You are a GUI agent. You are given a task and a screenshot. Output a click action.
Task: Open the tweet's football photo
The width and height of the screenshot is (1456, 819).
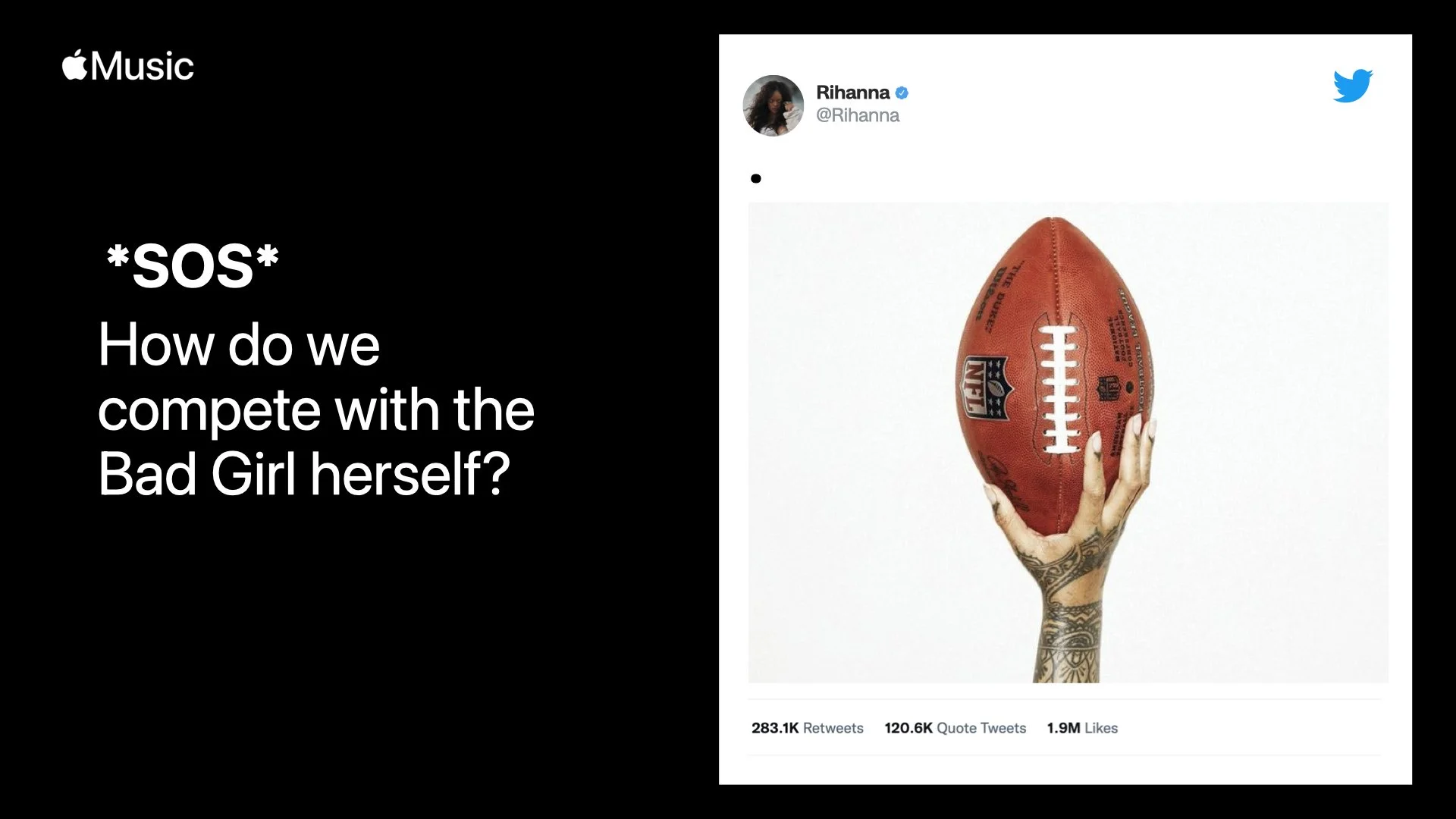tap(1068, 442)
